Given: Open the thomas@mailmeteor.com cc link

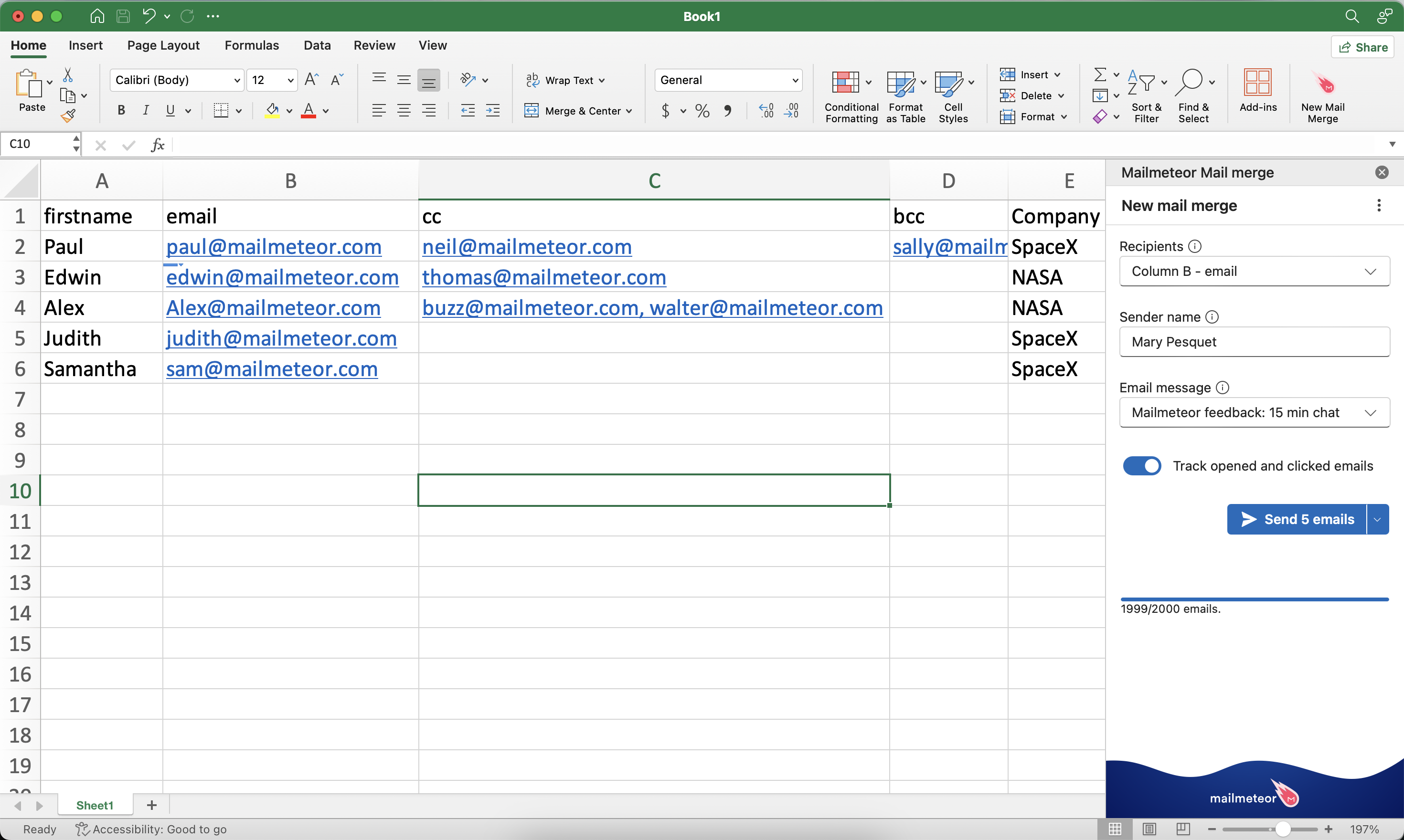Looking at the screenshot, I should [x=544, y=277].
